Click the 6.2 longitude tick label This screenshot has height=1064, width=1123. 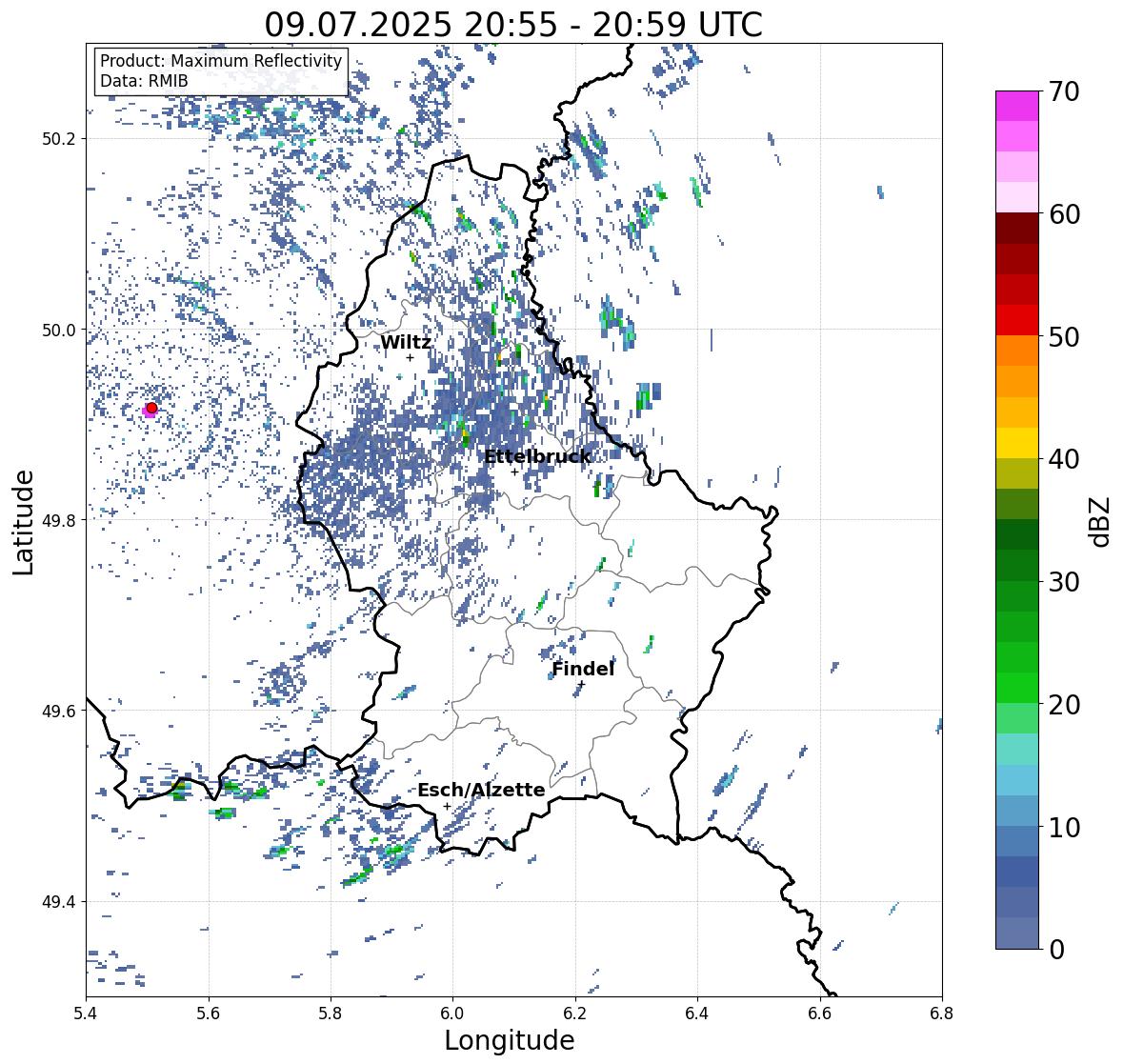(x=575, y=1013)
